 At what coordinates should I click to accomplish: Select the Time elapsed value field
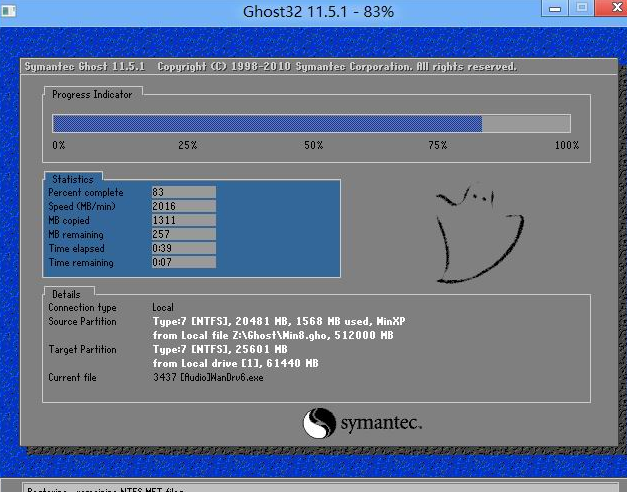pos(182,248)
